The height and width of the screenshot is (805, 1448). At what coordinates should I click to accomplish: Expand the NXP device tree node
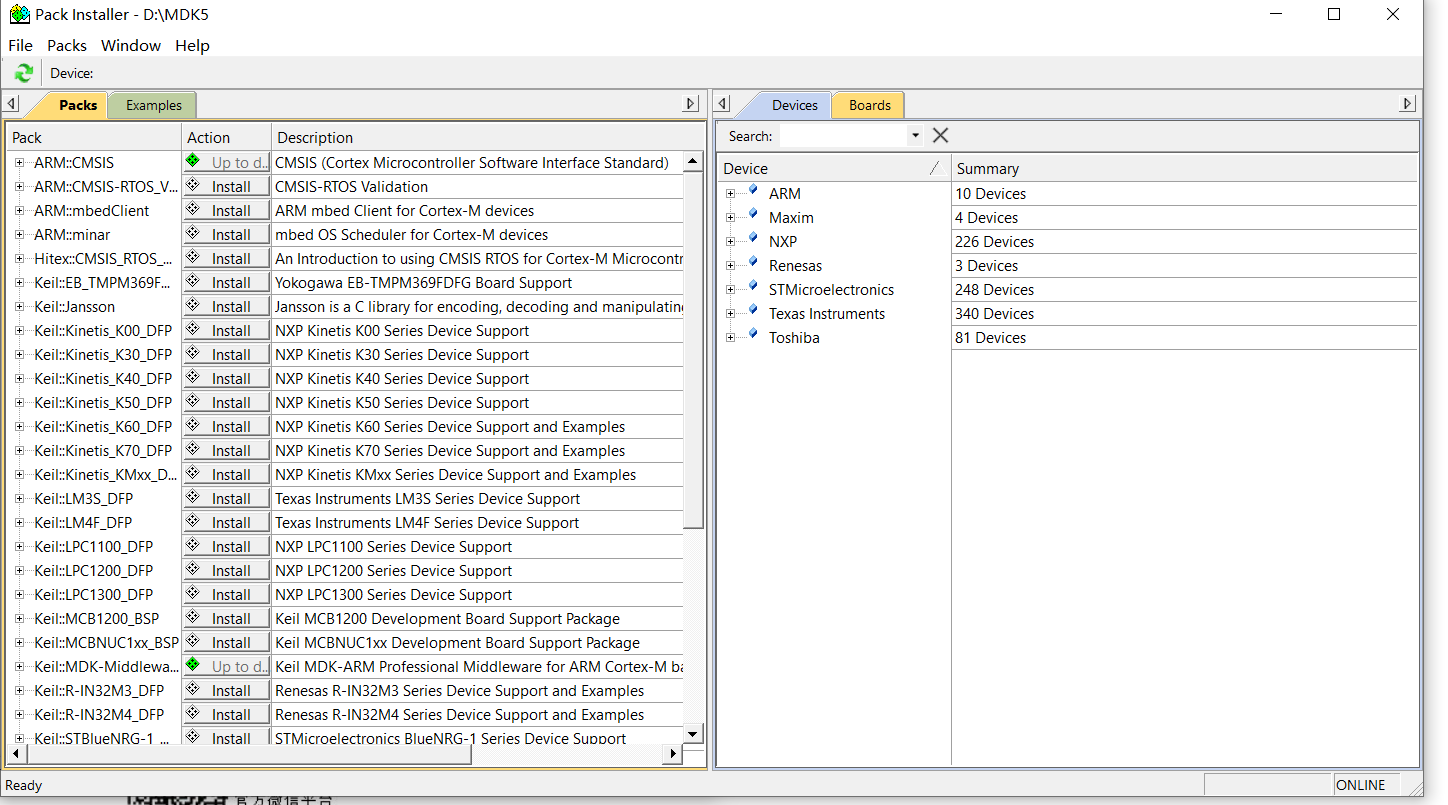coord(730,241)
